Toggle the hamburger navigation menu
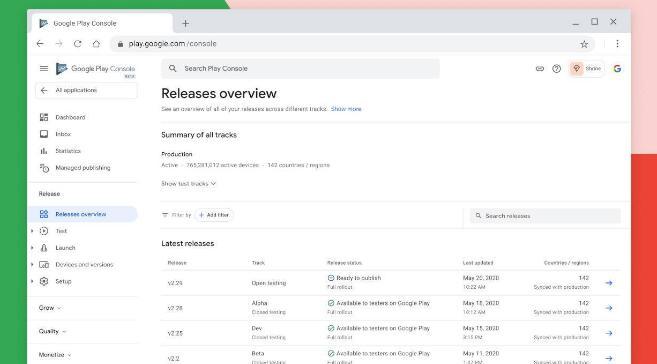The width and height of the screenshot is (657, 364). point(44,68)
